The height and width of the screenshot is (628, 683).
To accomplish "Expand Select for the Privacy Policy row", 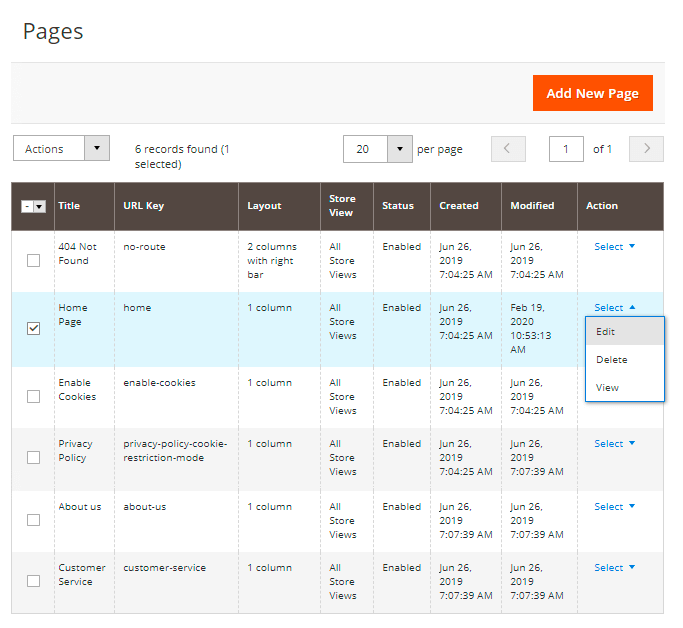I will click(x=614, y=444).
